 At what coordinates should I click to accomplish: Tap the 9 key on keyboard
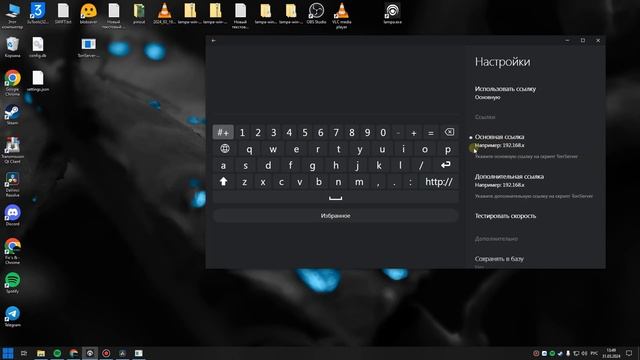pos(367,132)
